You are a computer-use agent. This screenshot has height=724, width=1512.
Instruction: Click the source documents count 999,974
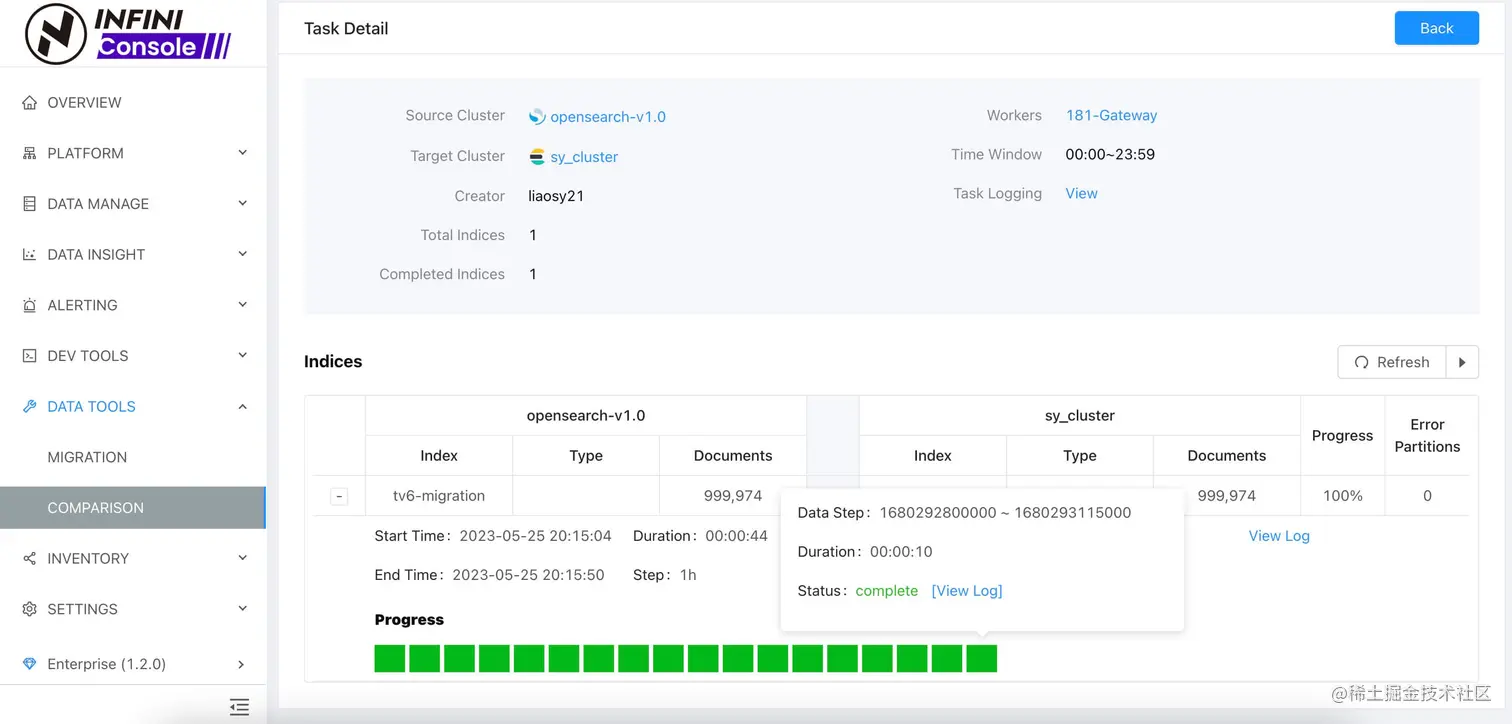(733, 495)
